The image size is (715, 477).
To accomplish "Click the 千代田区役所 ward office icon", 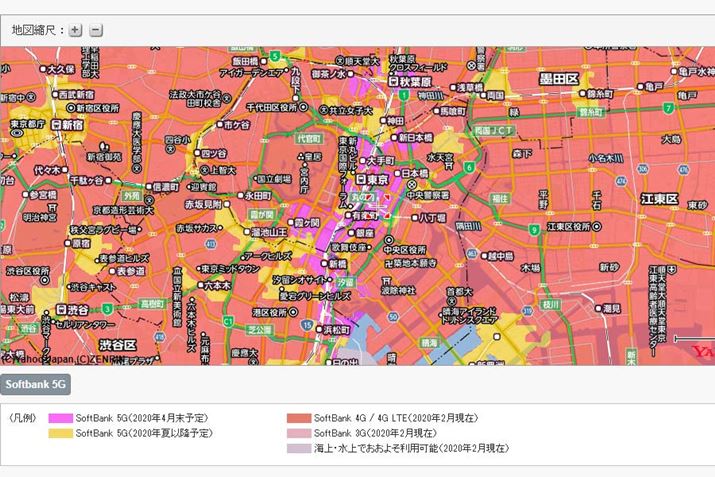I will point(303,107).
